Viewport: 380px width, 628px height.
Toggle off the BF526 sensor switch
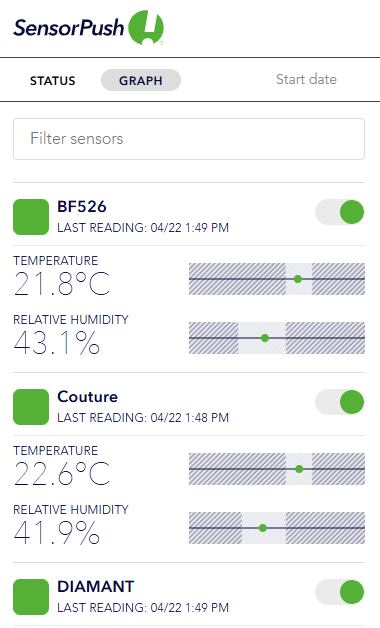340,212
